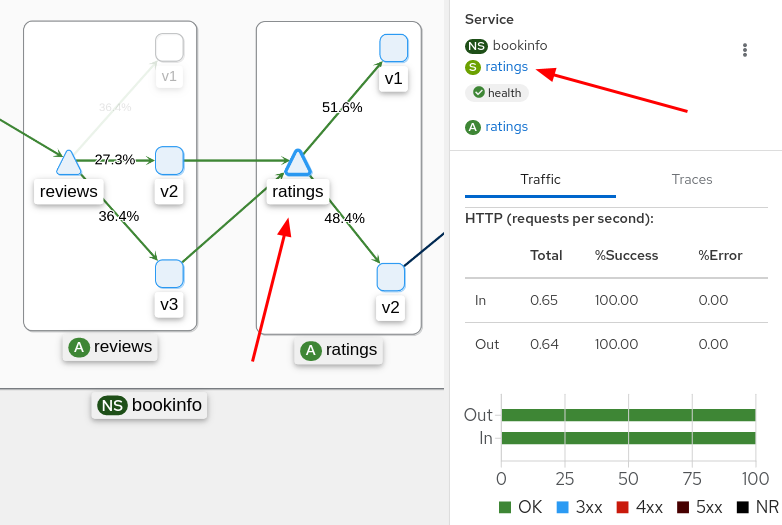Toggle the 4xx legend swatch
The height and width of the screenshot is (525, 782).
623,507
